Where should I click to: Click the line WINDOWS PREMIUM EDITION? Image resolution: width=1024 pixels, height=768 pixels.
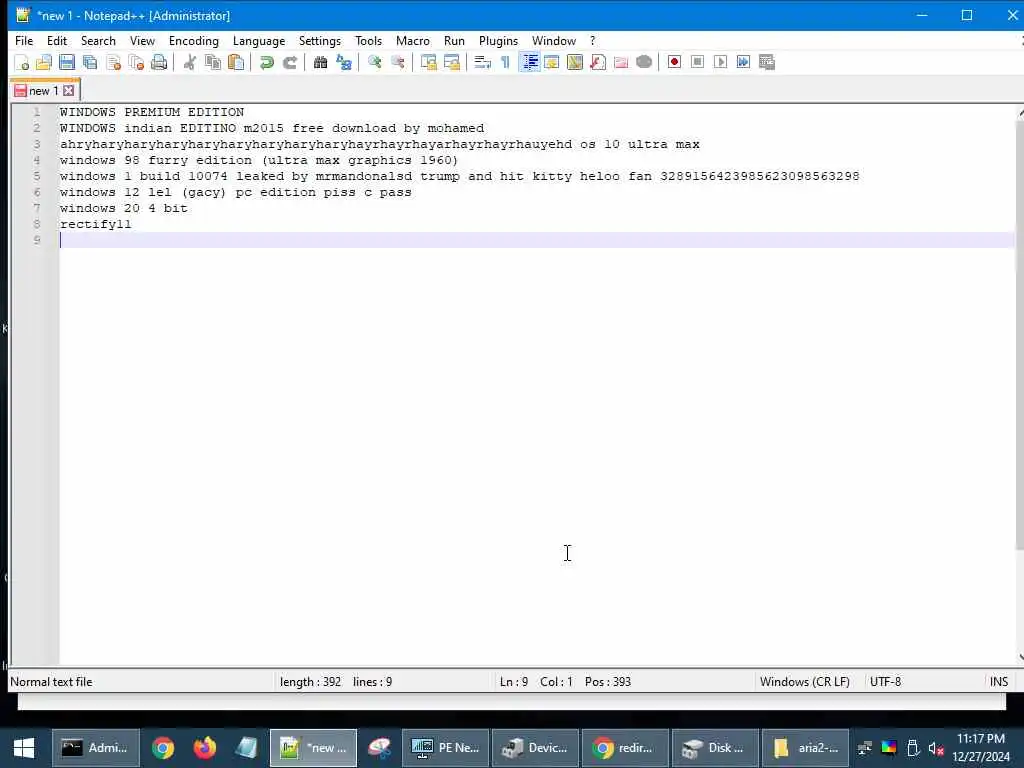click(152, 112)
